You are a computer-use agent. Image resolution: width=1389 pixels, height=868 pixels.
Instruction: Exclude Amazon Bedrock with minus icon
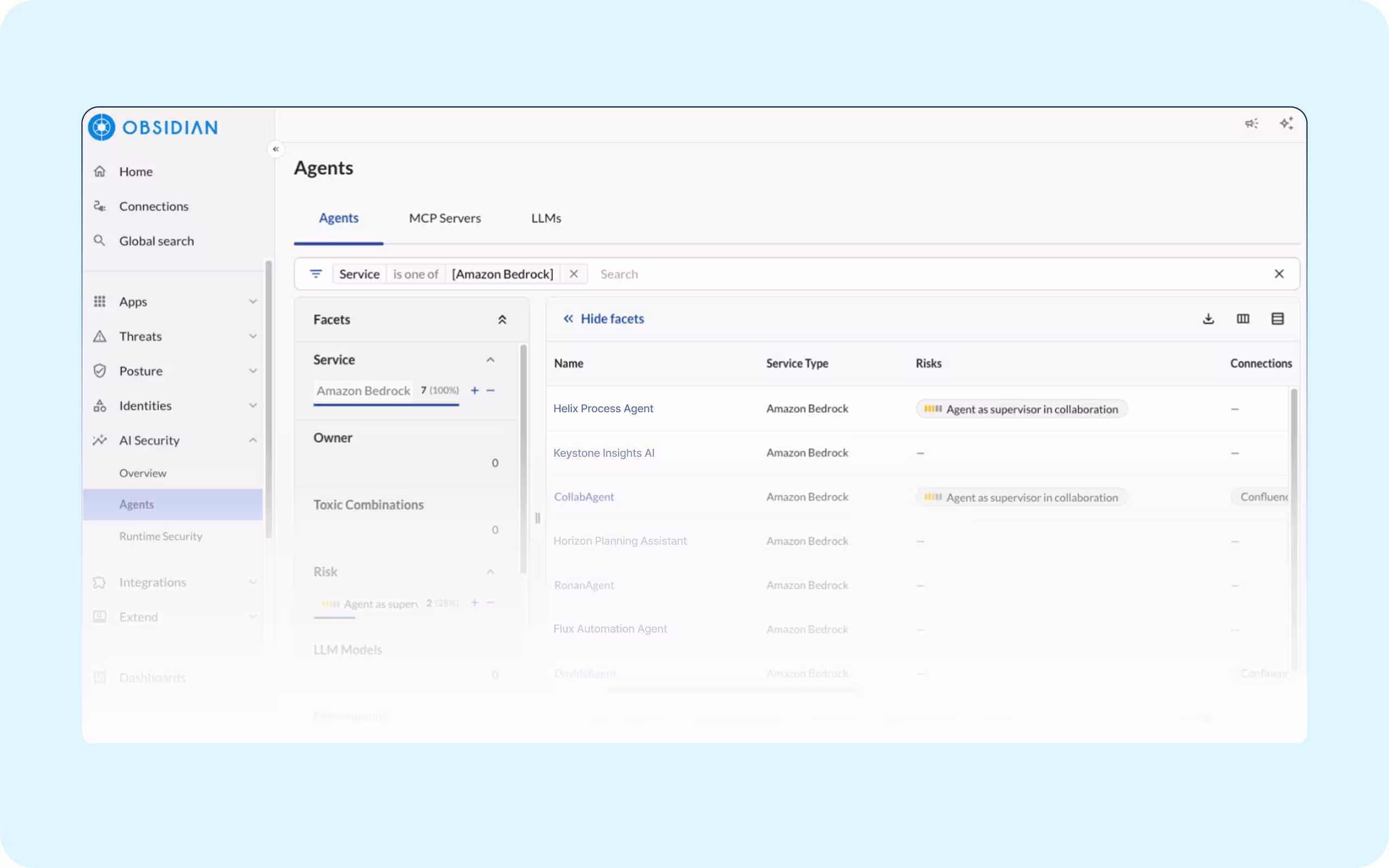coord(490,391)
